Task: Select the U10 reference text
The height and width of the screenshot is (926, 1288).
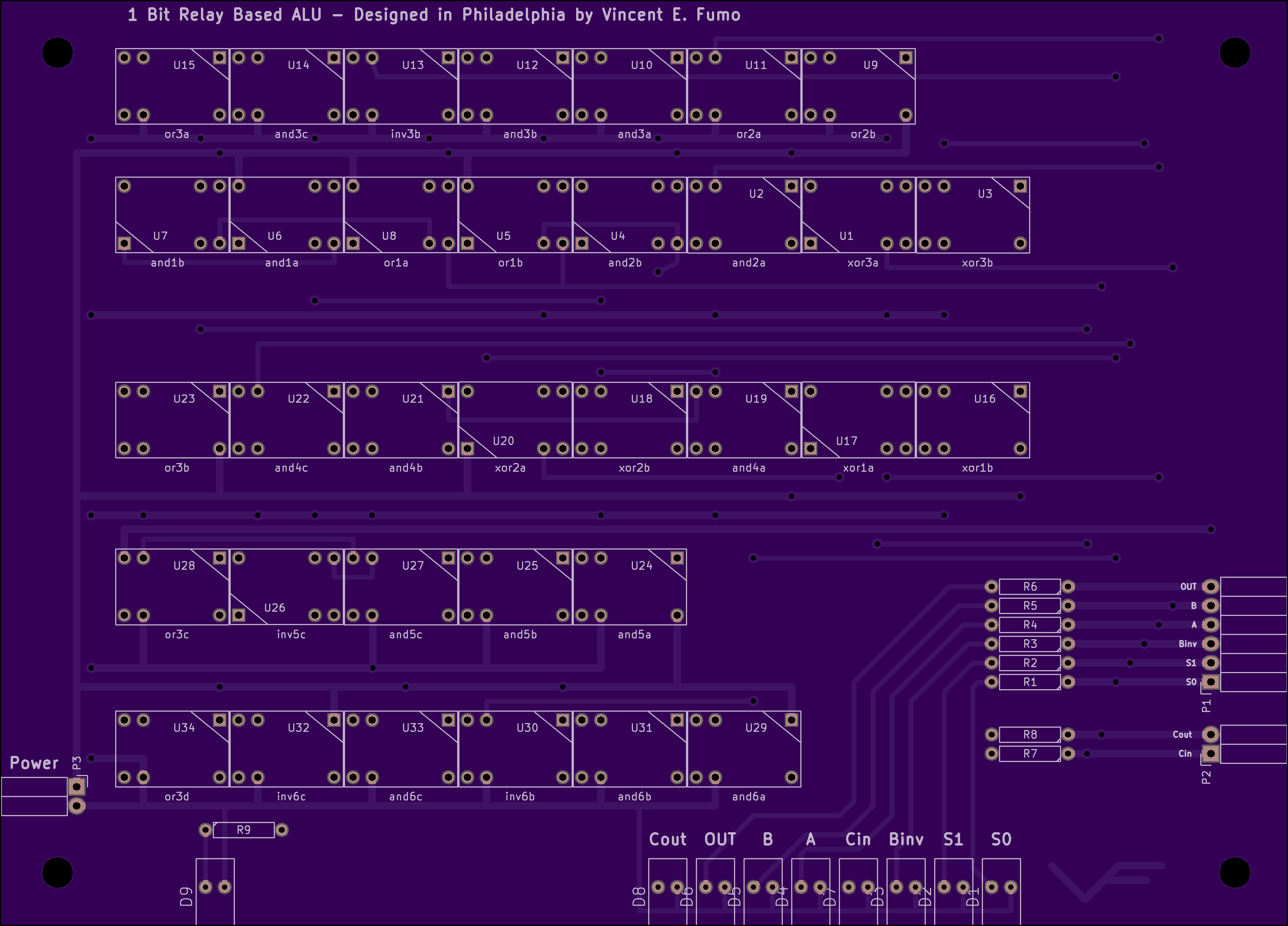Action: (642, 65)
